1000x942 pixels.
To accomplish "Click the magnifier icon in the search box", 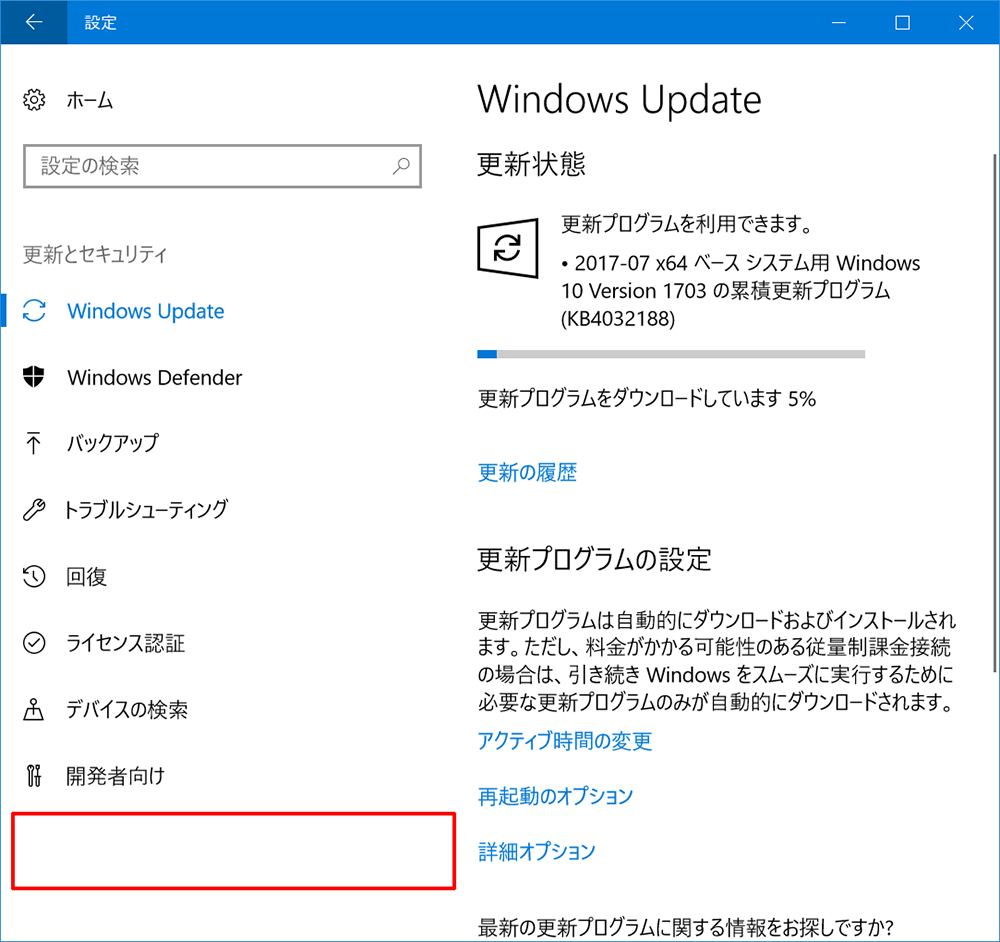I will (401, 166).
